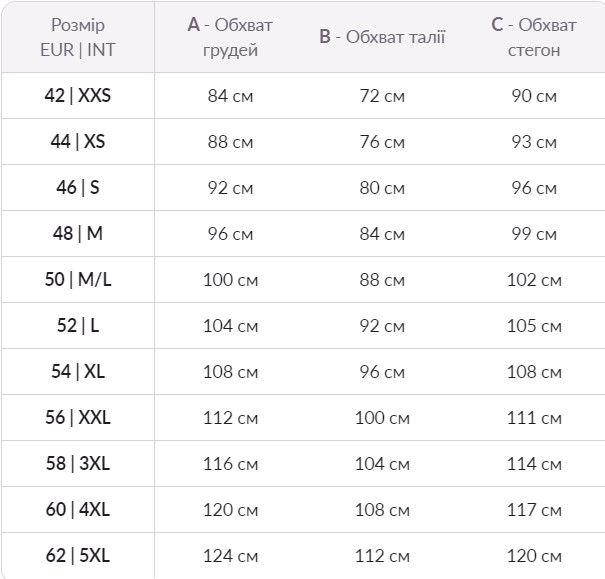The height and width of the screenshot is (579, 605).
Task: Select the 'A - Обхват грудей' header
Action: click(x=230, y=37)
